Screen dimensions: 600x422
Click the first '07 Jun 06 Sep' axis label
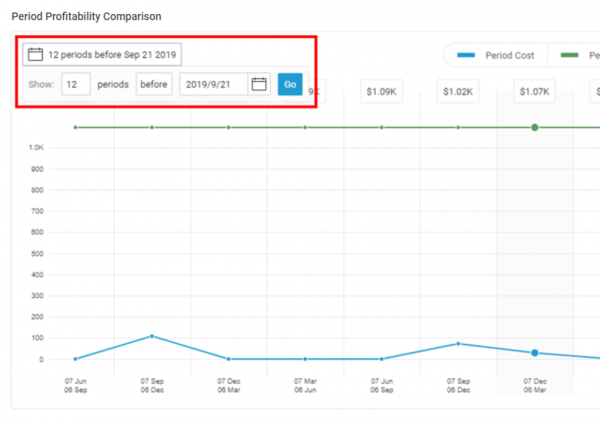click(x=75, y=385)
